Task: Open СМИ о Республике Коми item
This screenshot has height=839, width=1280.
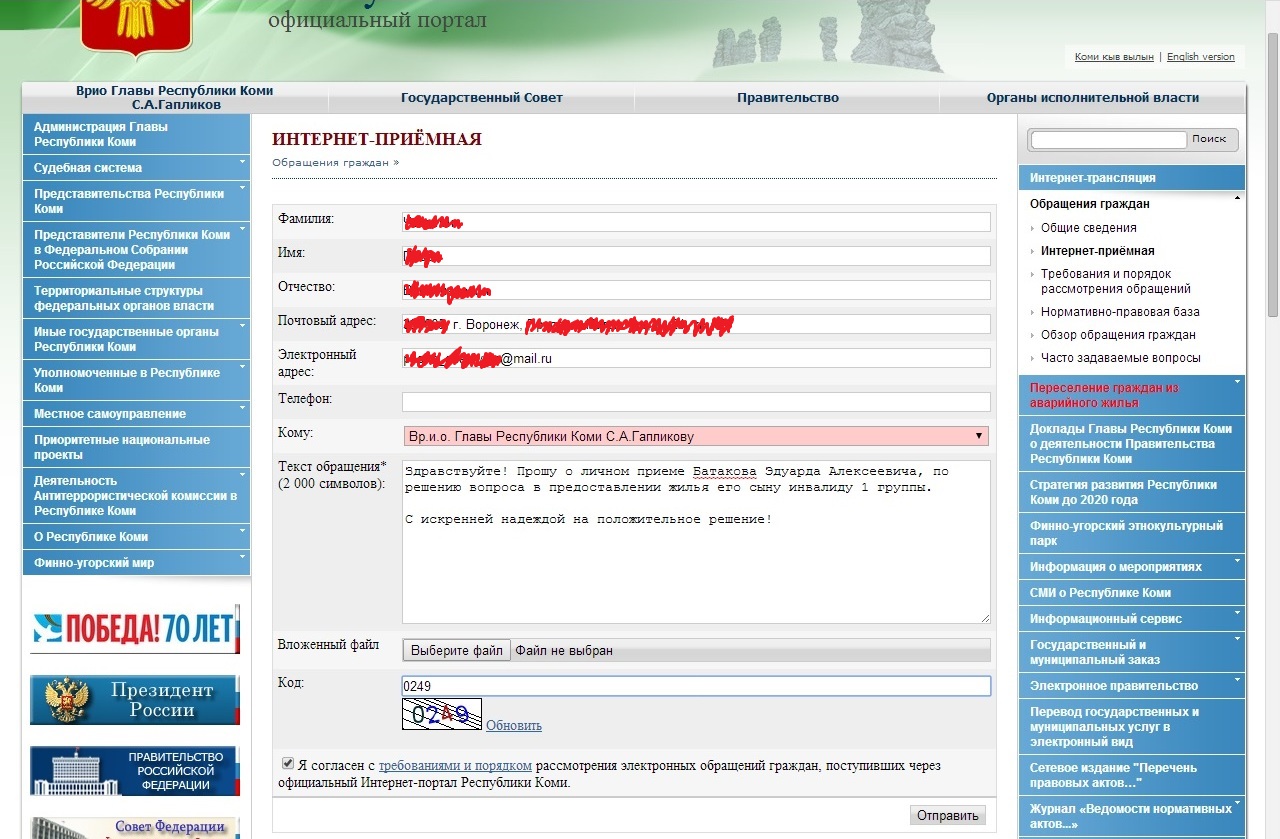Action: (1132, 593)
